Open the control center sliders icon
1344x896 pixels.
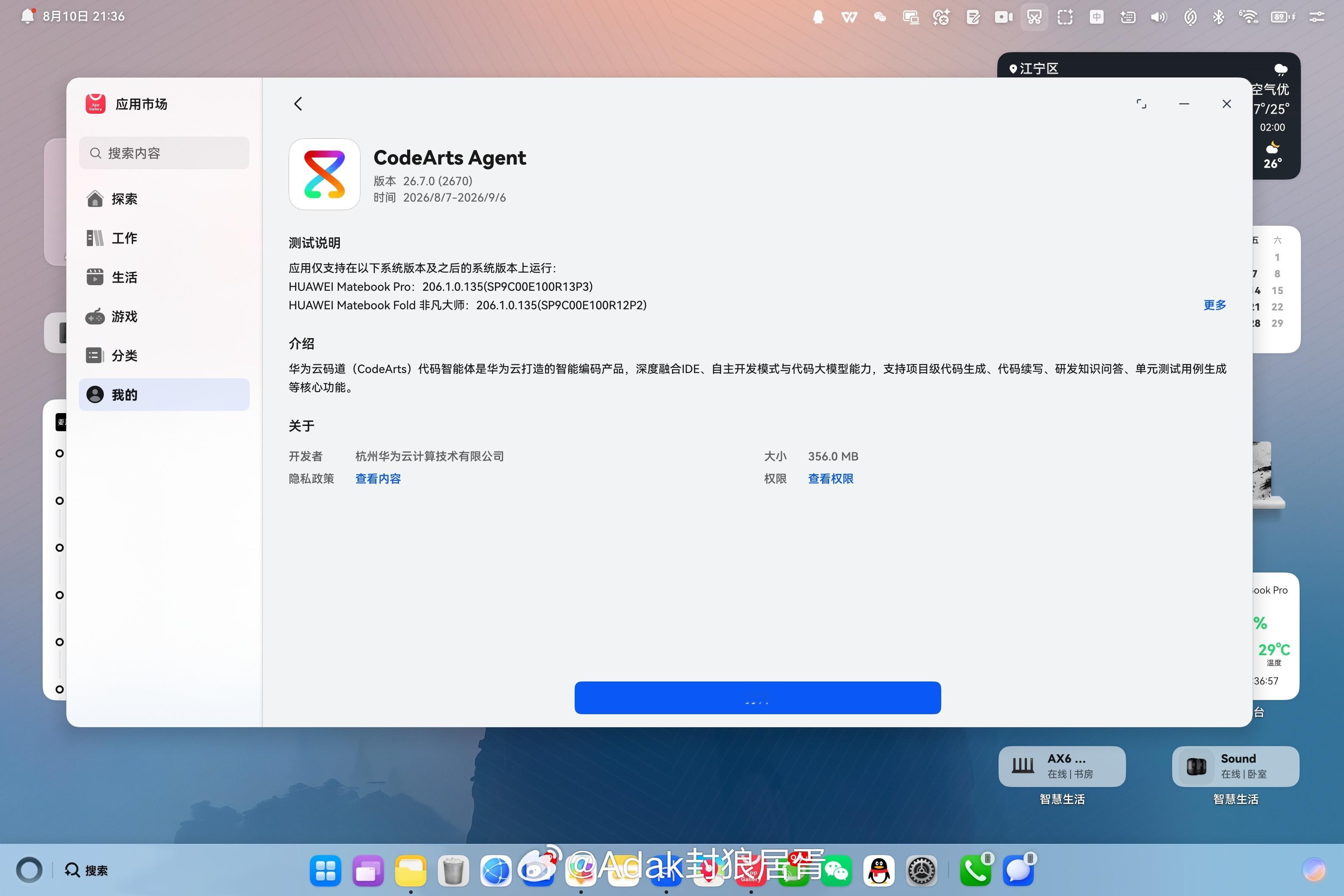(x=1316, y=17)
